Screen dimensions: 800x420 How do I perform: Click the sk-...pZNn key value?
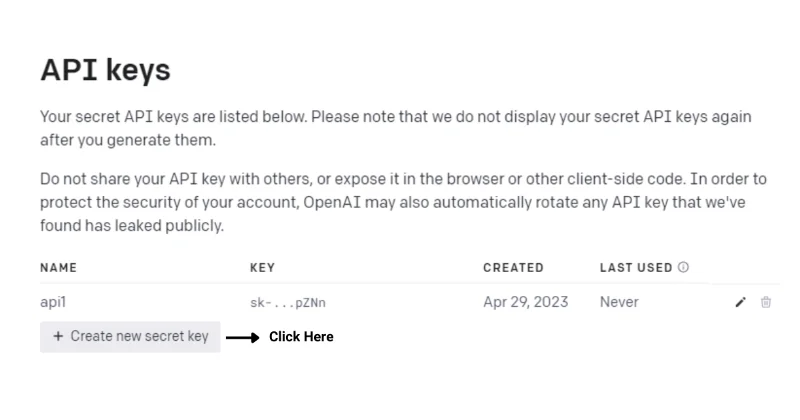point(288,303)
